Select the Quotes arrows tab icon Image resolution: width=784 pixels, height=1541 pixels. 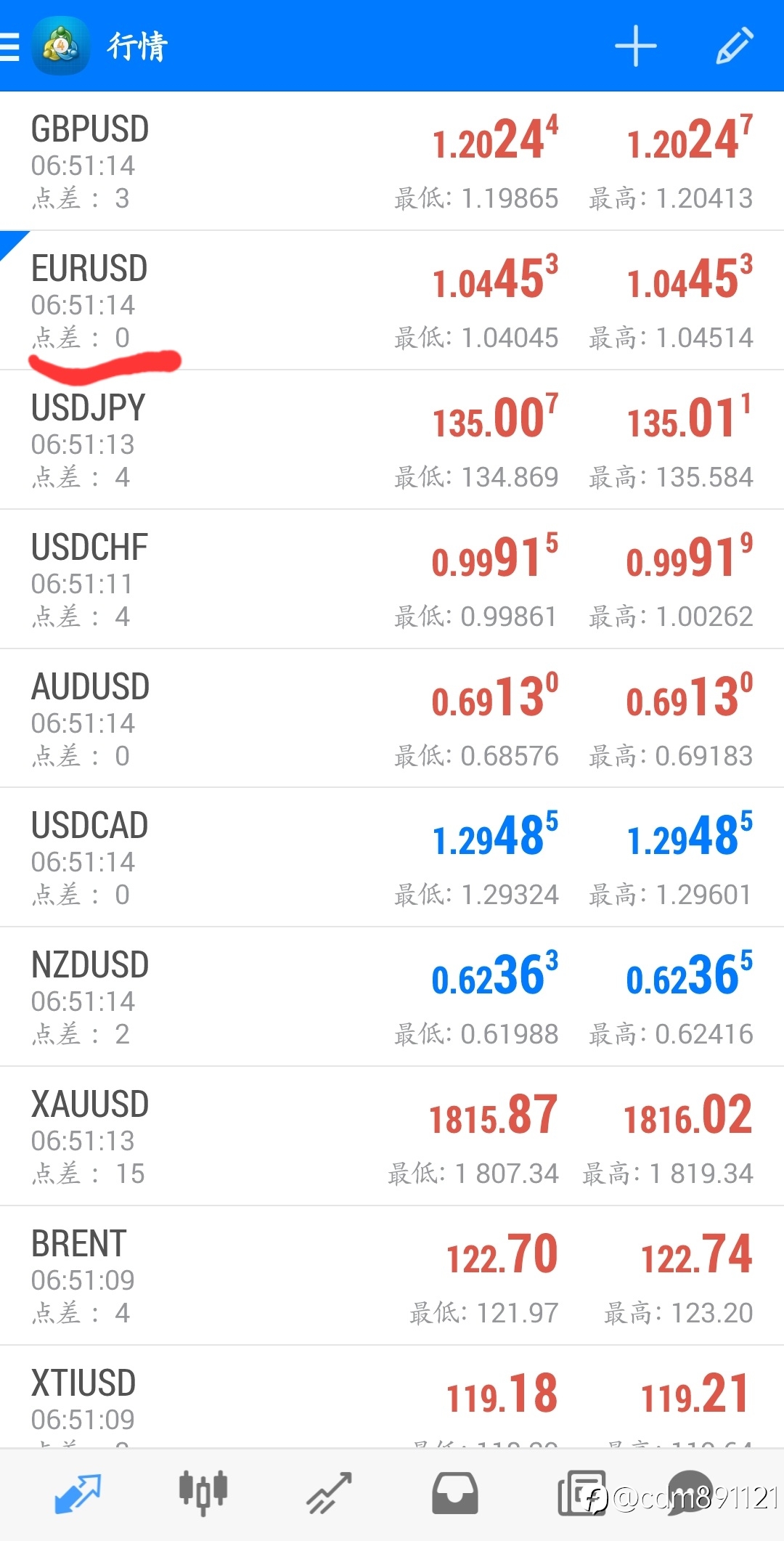click(77, 1493)
